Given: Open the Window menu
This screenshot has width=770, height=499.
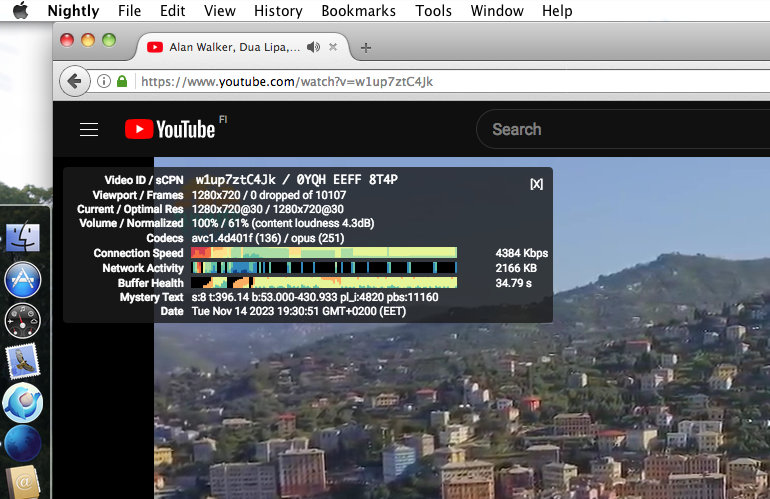Looking at the screenshot, I should pos(497,11).
